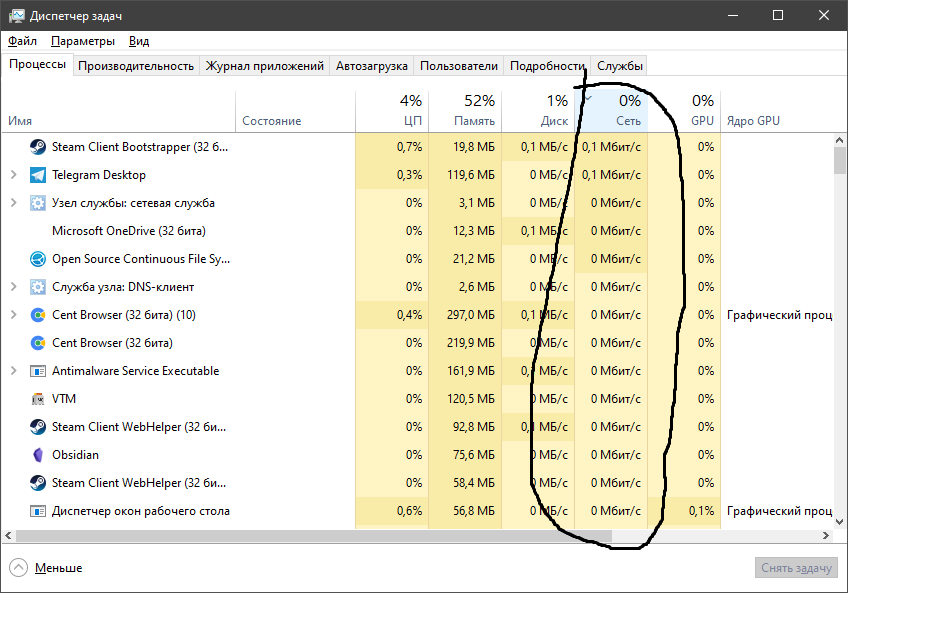Click the Telegram Desktop icon
The image size is (942, 630).
[x=38, y=175]
